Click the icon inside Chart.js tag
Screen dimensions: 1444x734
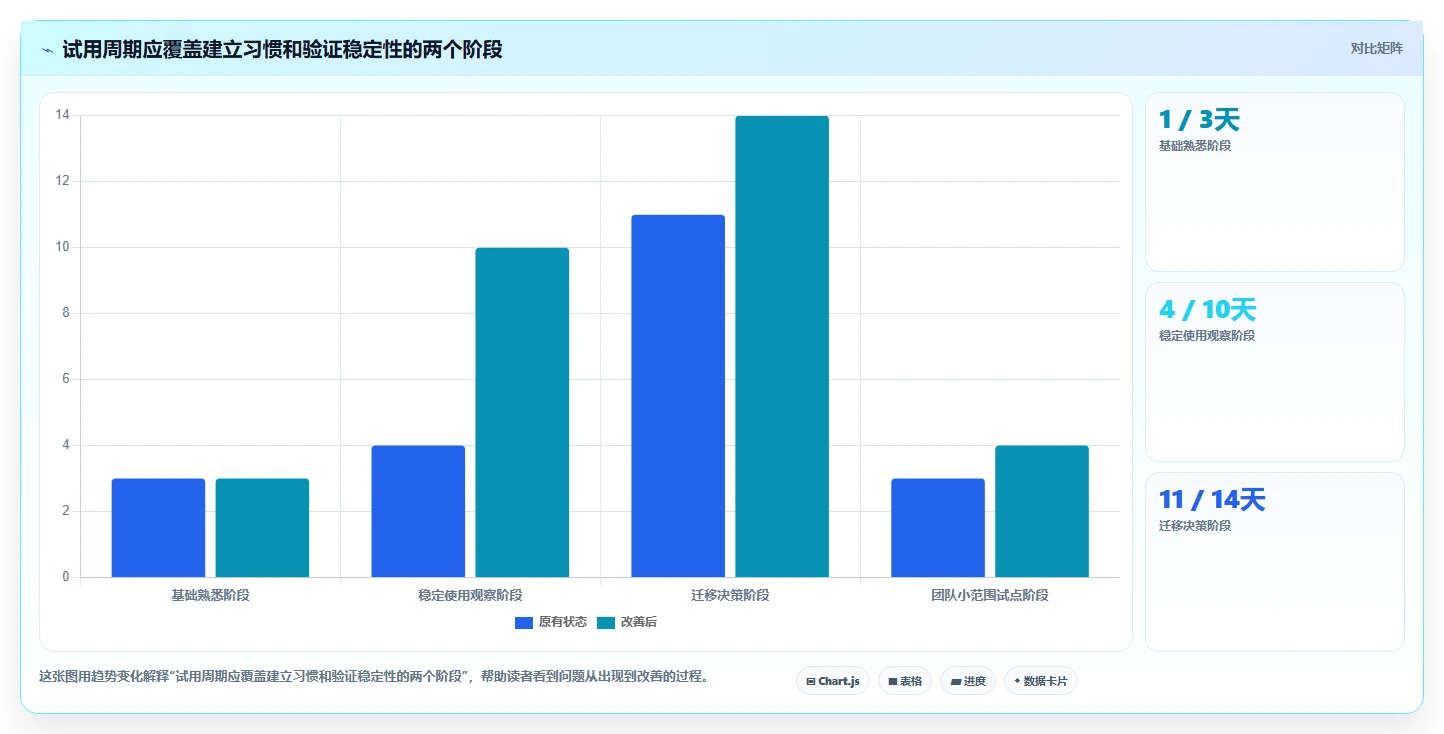[x=811, y=681]
